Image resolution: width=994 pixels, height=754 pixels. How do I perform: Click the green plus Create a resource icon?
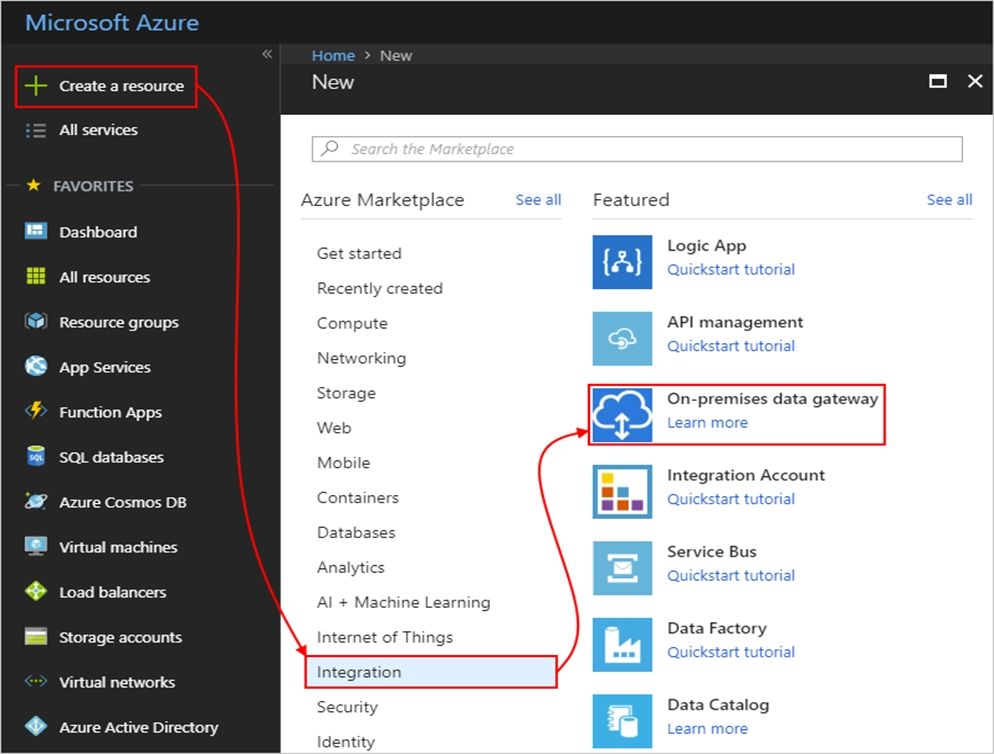pyautogui.click(x=36, y=86)
